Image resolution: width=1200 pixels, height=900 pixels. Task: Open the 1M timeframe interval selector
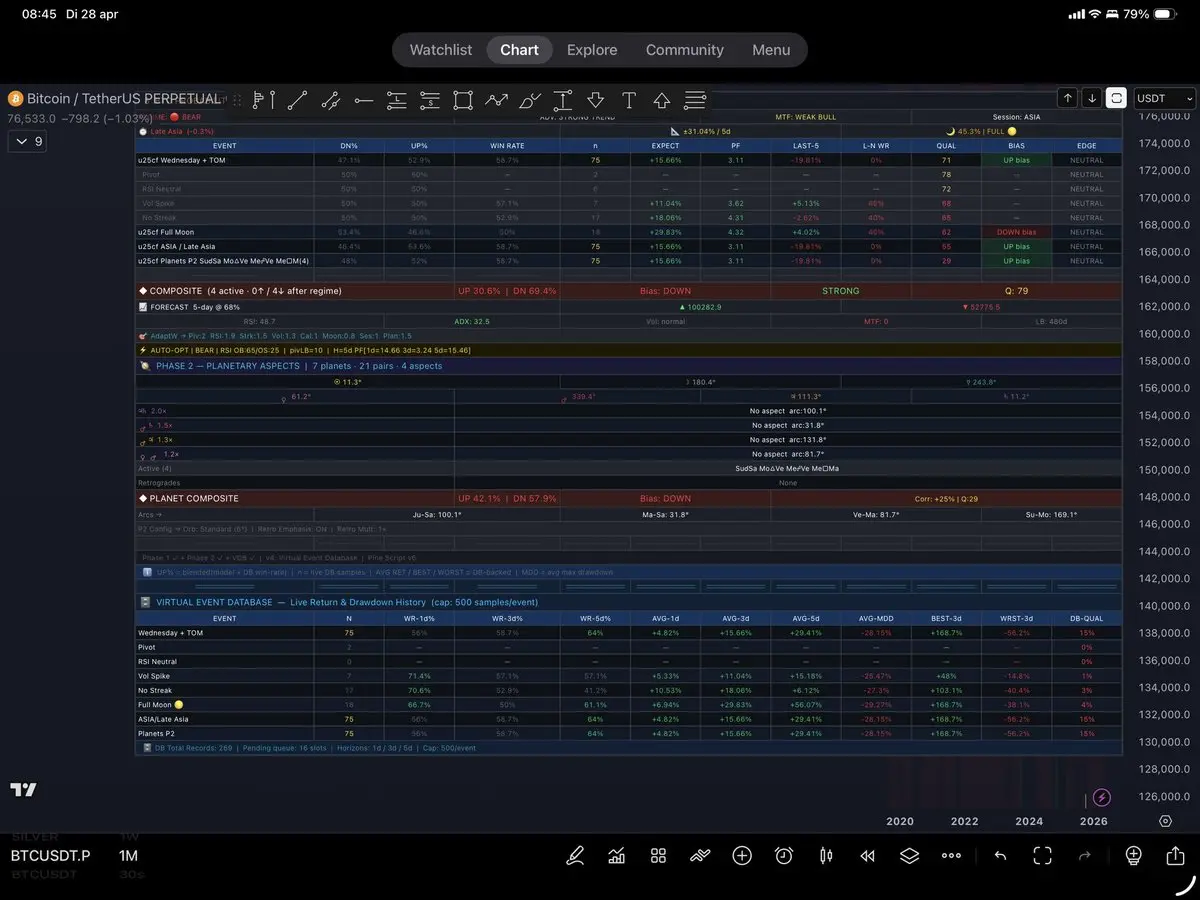[128, 856]
